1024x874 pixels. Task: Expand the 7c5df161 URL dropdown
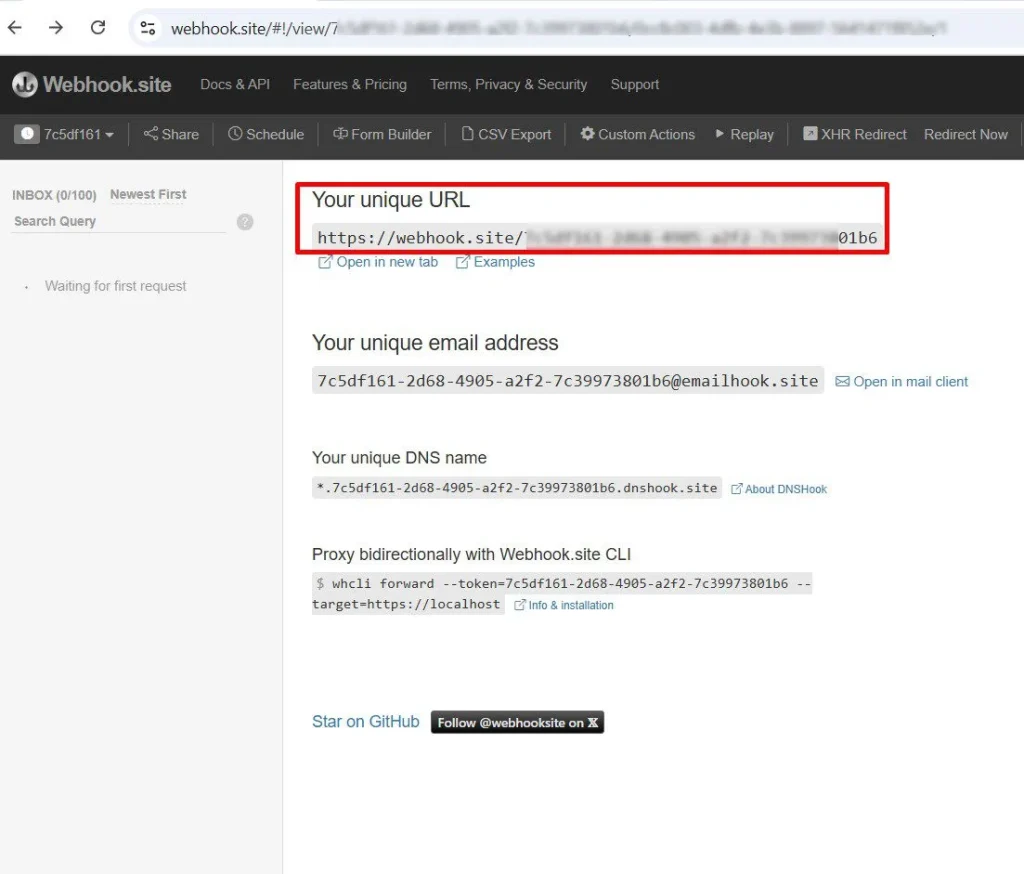[78, 135]
